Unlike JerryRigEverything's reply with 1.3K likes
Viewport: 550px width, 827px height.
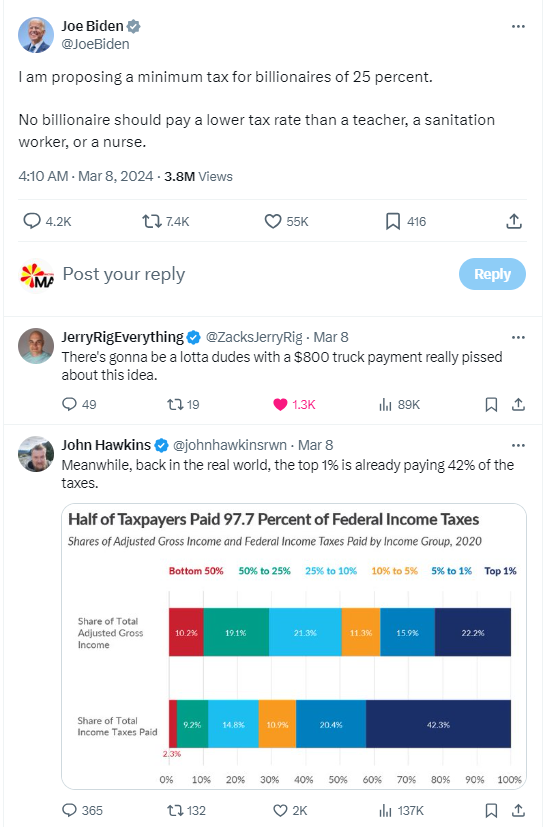click(x=294, y=405)
